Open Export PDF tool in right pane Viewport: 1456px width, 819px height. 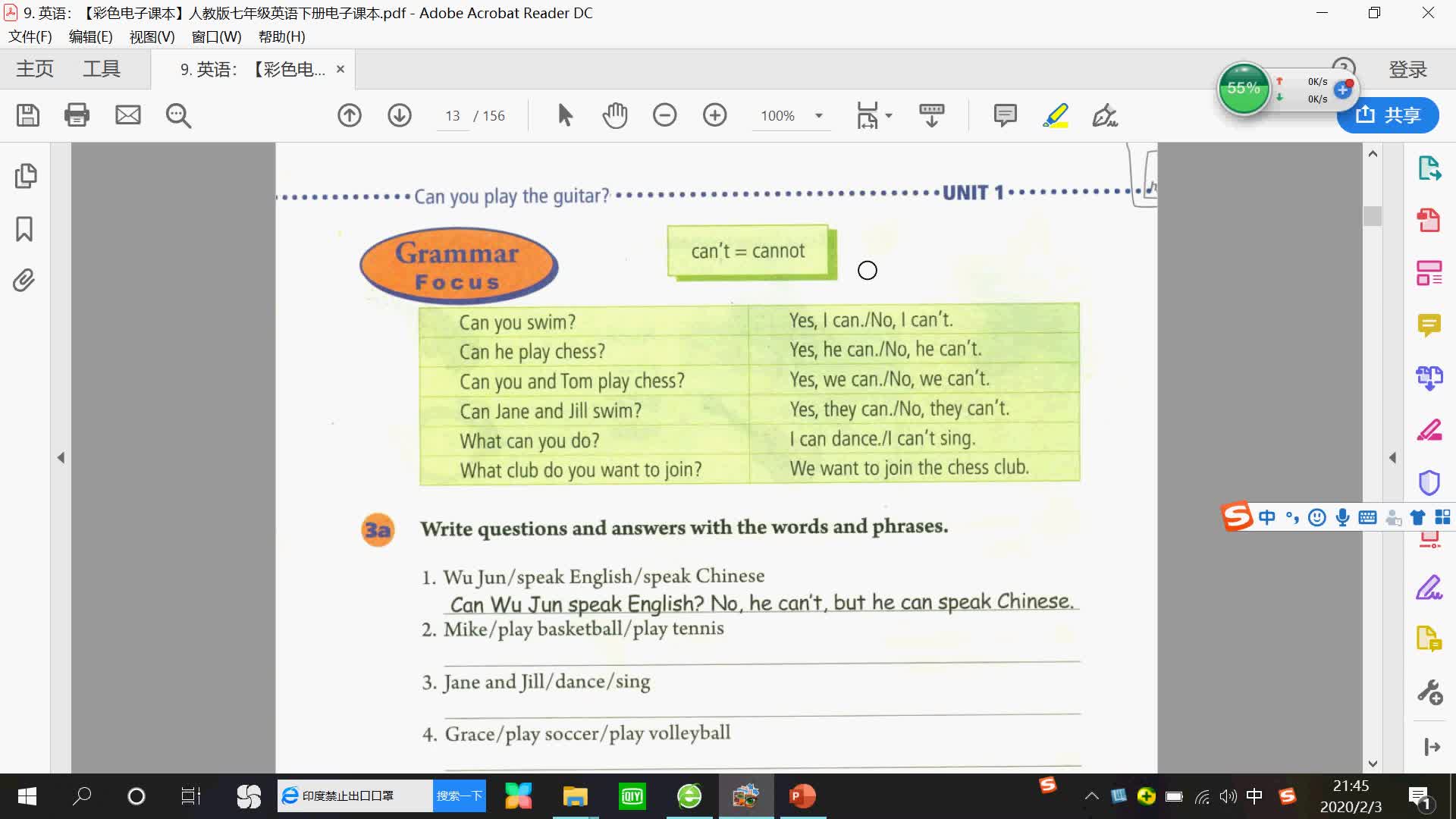1429,168
